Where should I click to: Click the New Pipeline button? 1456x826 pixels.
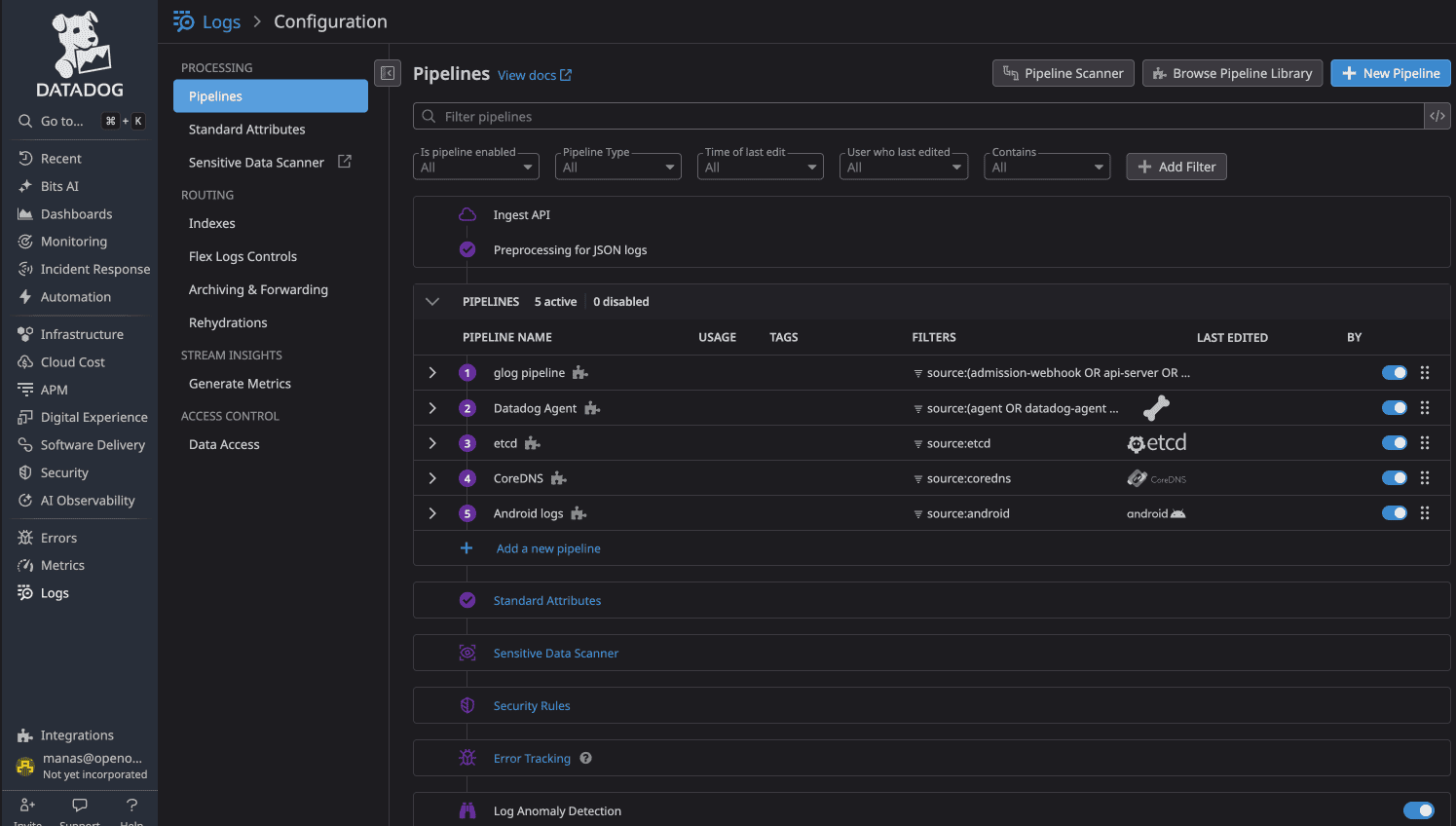(x=1391, y=72)
